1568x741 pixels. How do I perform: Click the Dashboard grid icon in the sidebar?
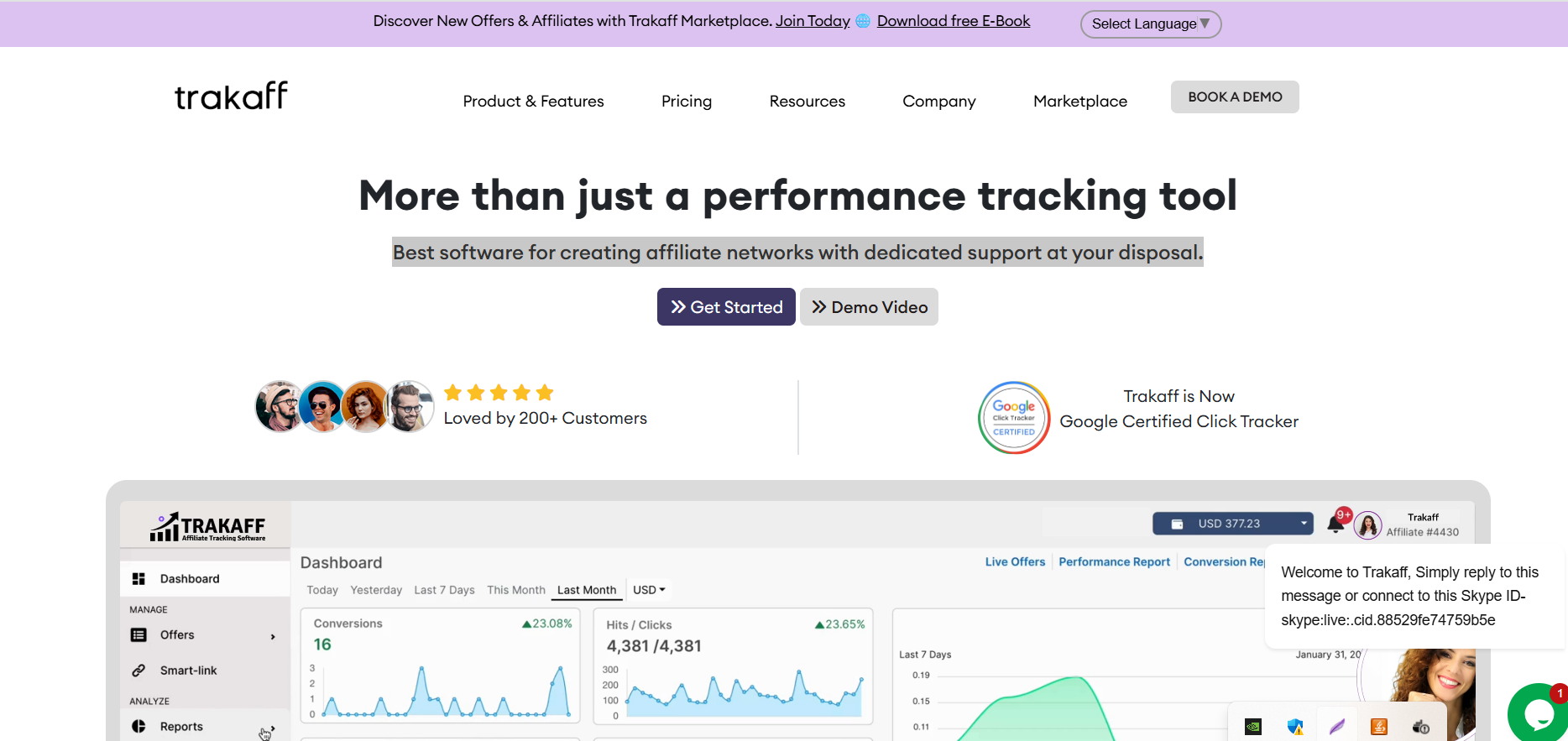click(x=139, y=579)
